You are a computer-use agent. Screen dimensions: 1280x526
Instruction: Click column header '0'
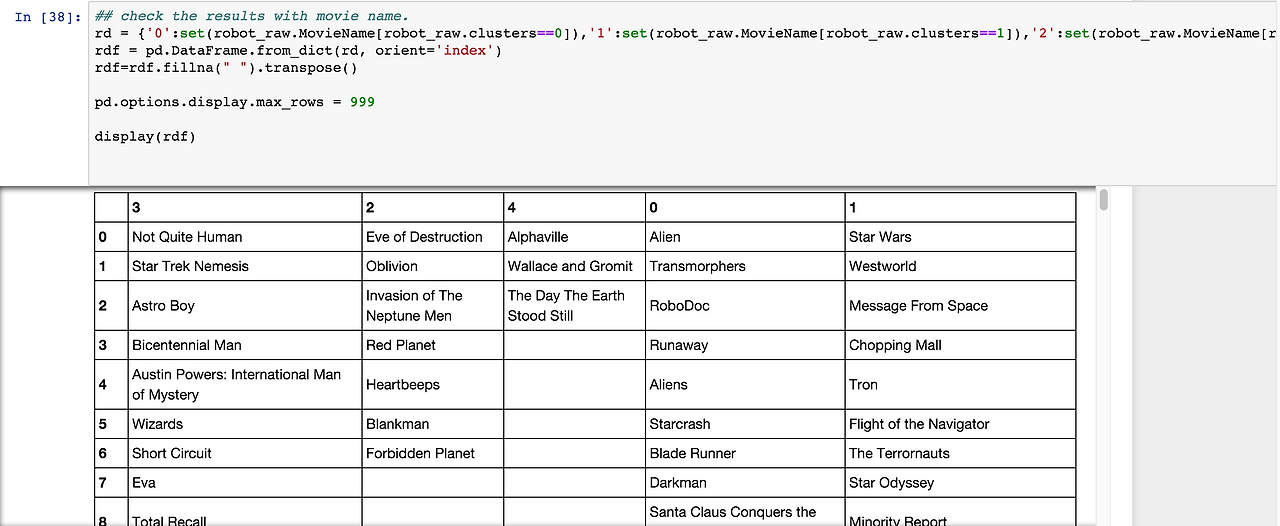pyautogui.click(x=745, y=207)
